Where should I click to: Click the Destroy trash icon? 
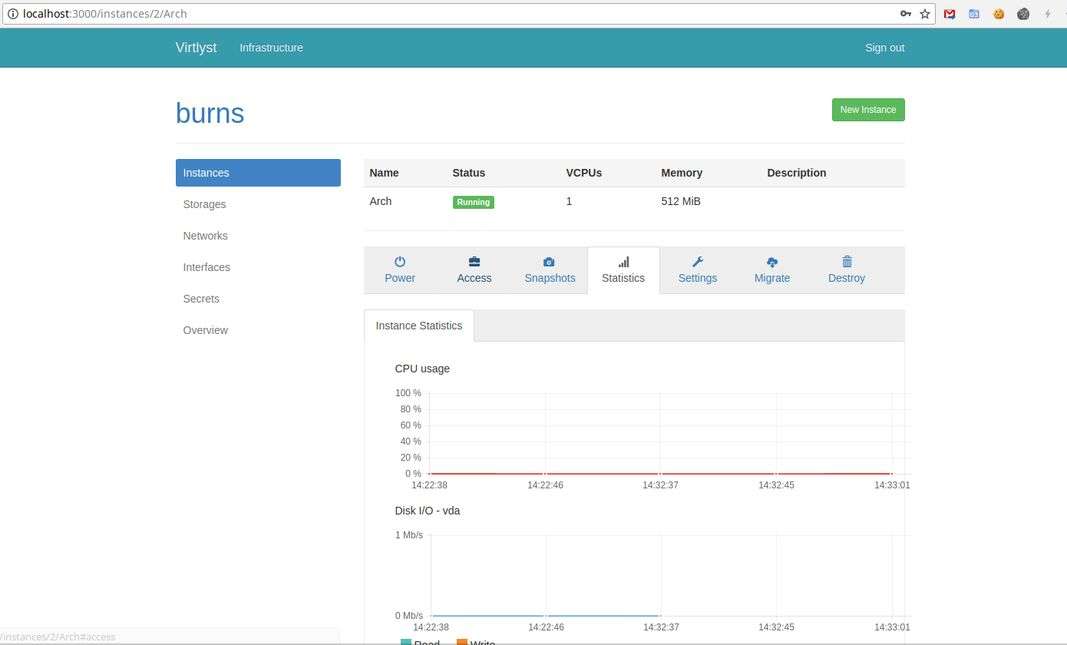pos(846,262)
